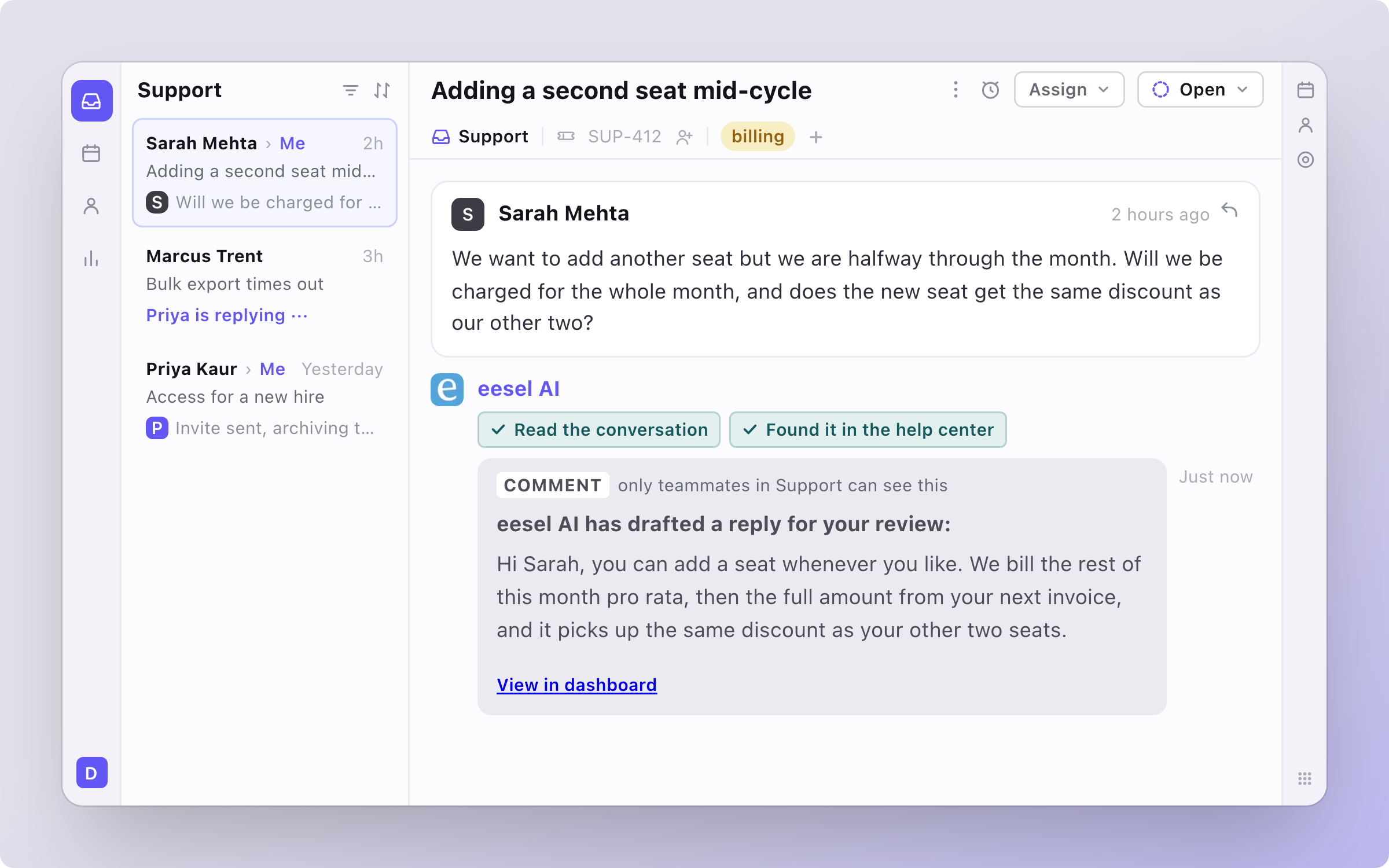The width and height of the screenshot is (1389, 868).
Task: Click Read the conversation step chip
Action: pyautogui.click(x=598, y=430)
